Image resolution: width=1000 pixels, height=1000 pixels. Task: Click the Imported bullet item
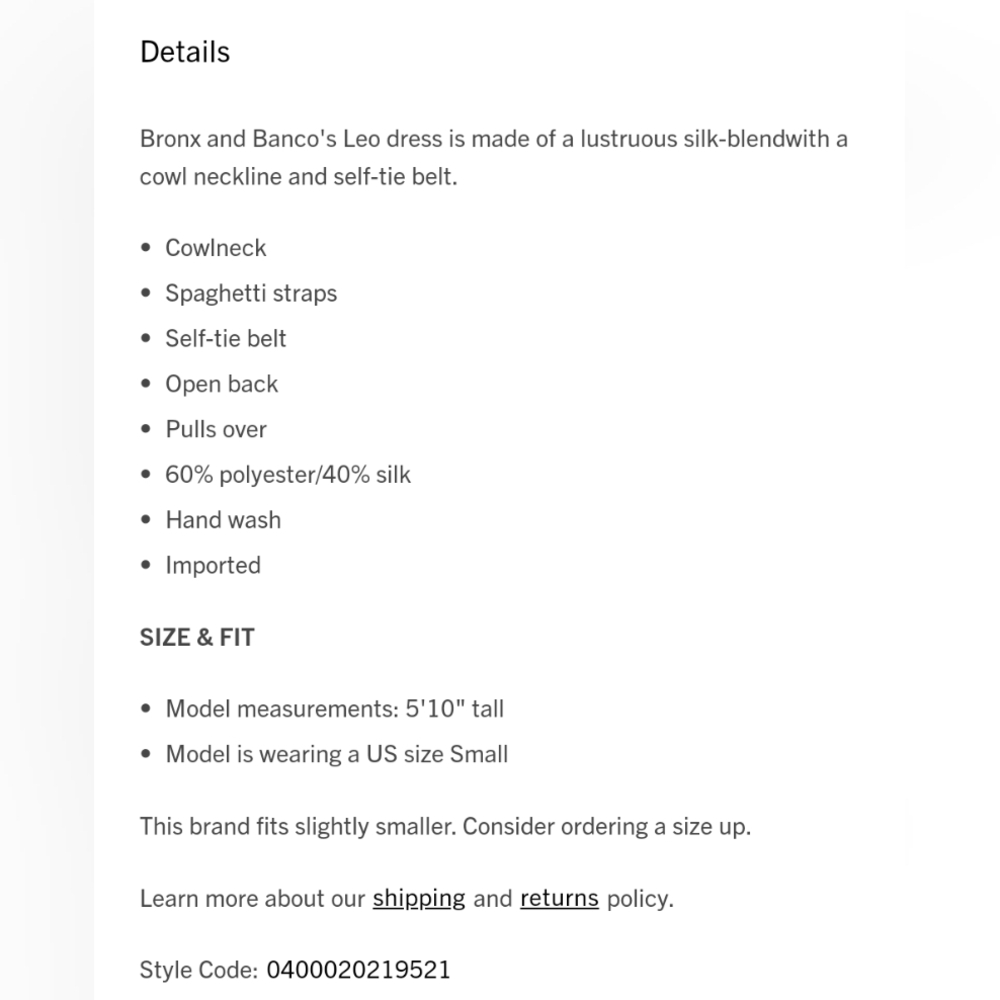[213, 565]
